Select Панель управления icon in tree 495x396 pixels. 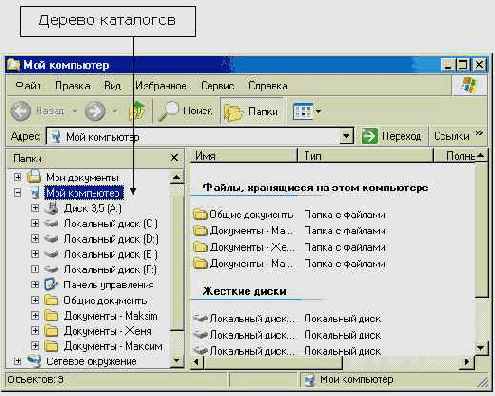pyautogui.click(x=51, y=284)
